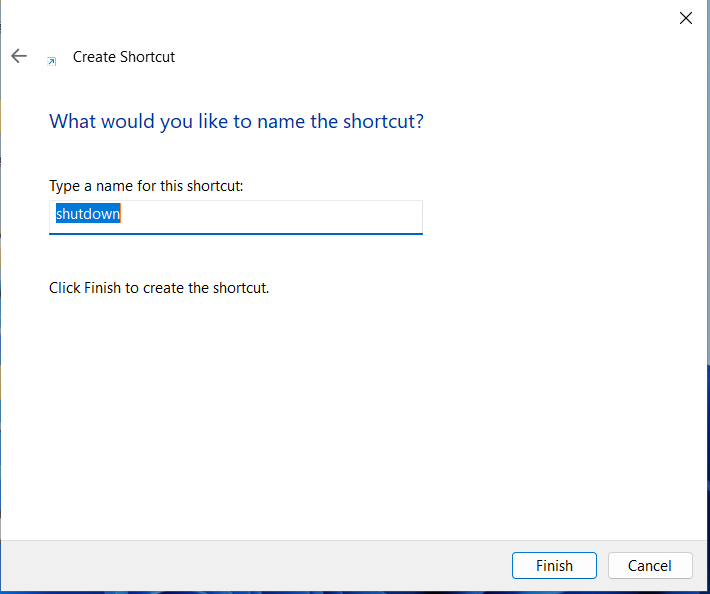Click the "Type a name for this shortcut" label
The image size is (710, 594).
(x=146, y=186)
